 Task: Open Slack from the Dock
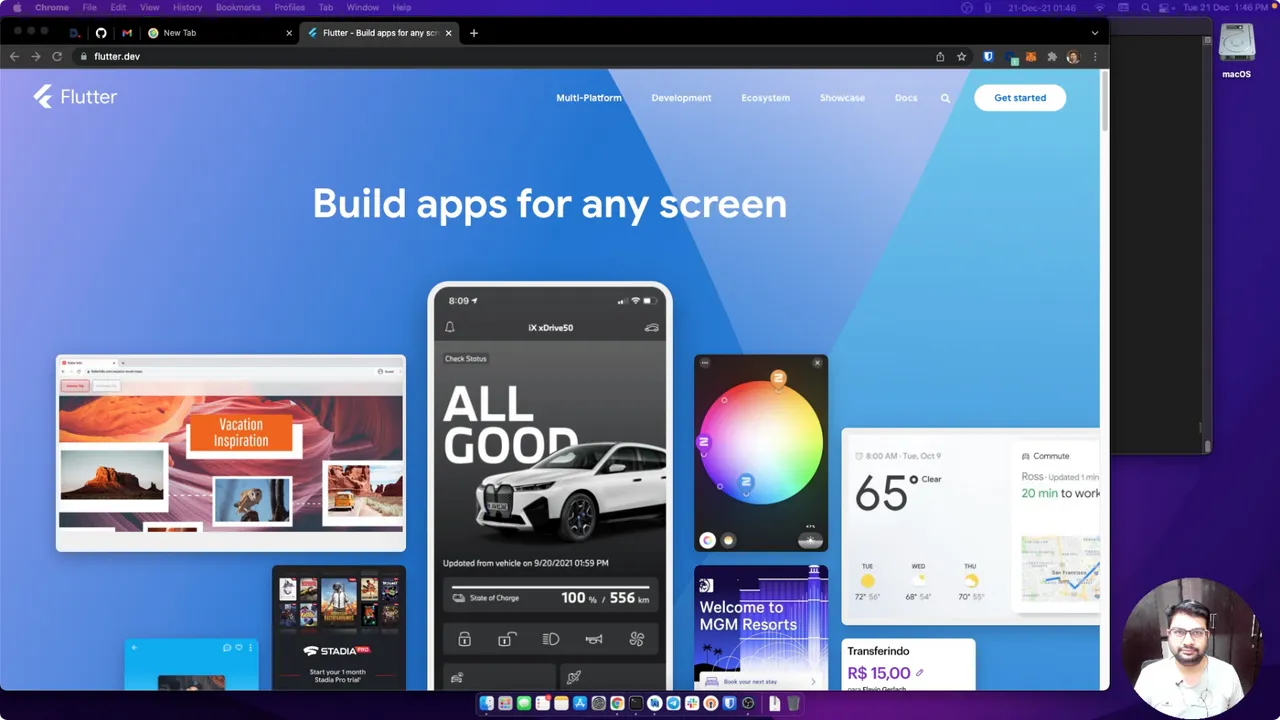(x=692, y=703)
